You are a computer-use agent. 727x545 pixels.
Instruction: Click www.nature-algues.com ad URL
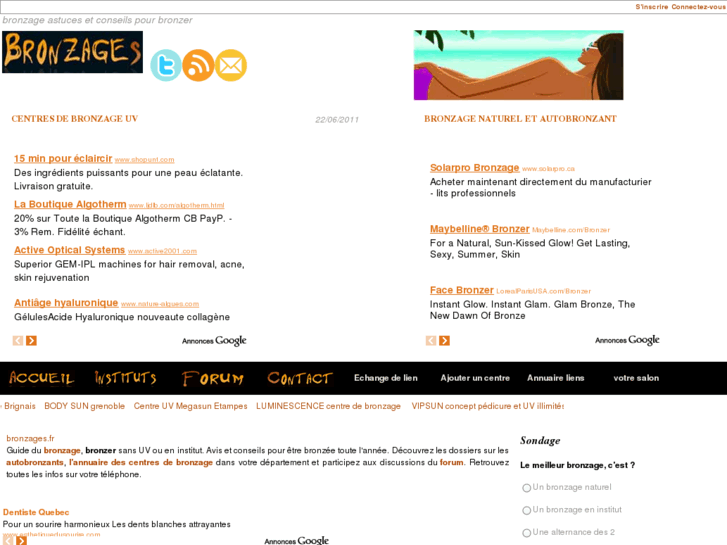coord(160,304)
